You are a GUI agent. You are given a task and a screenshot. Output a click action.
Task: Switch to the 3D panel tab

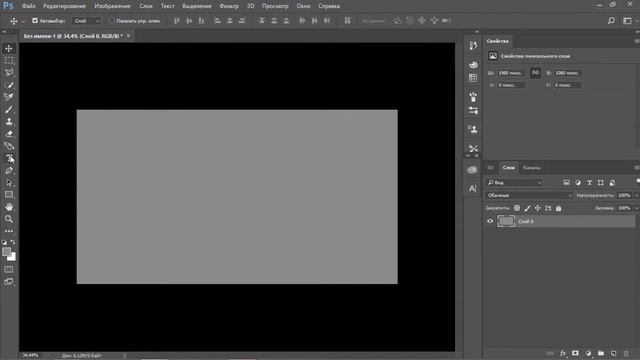click(x=490, y=167)
